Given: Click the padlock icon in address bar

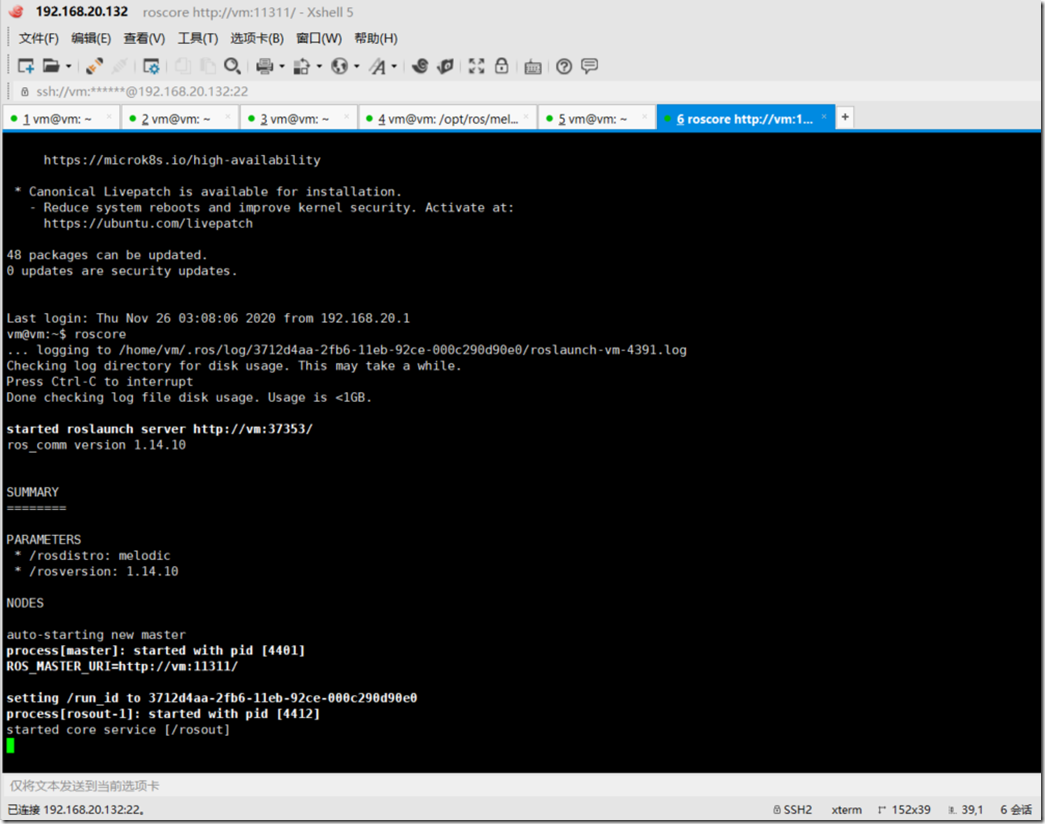Looking at the screenshot, I should [25, 91].
